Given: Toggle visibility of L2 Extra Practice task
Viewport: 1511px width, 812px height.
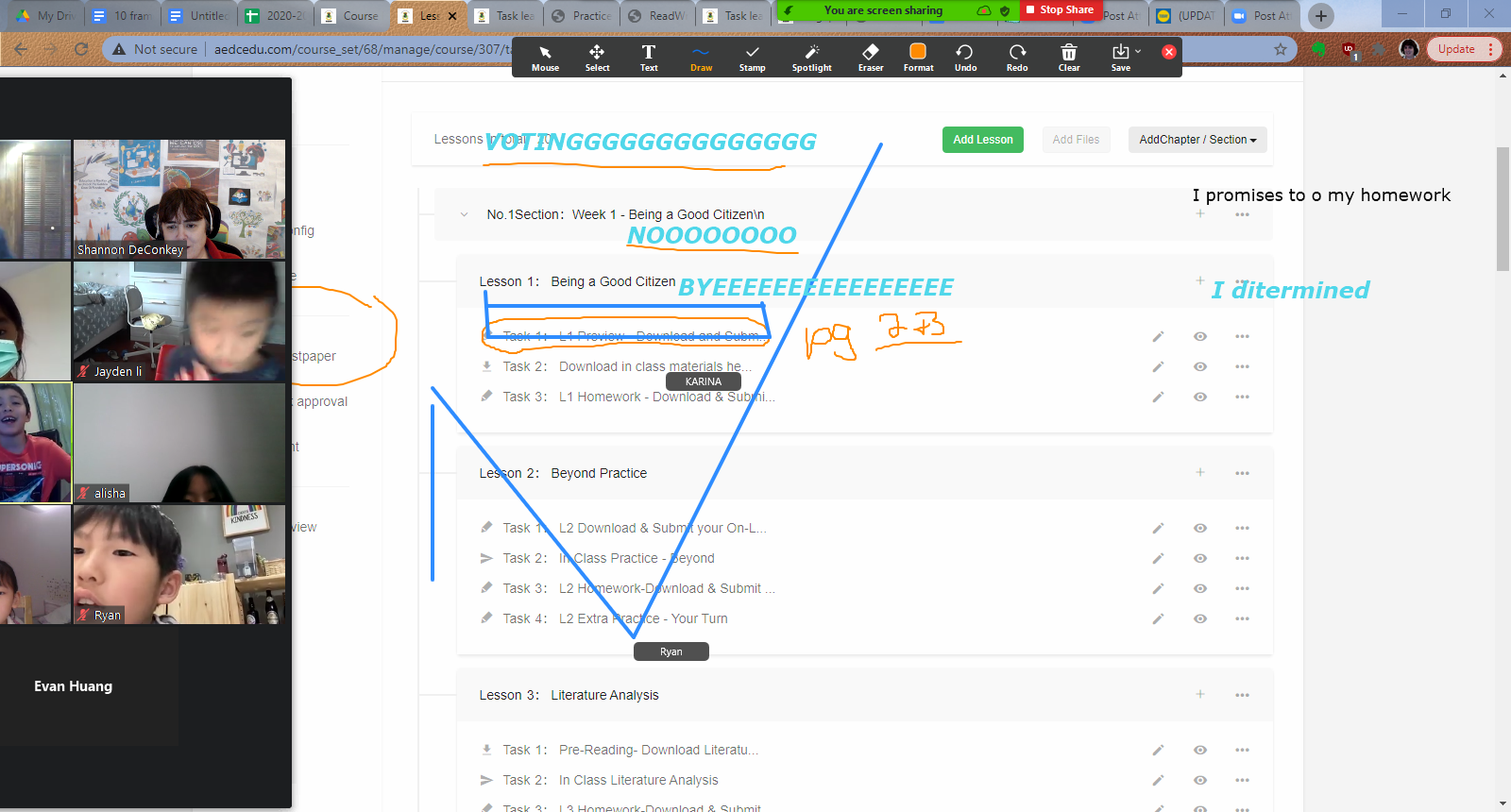Looking at the screenshot, I should pyautogui.click(x=1200, y=618).
